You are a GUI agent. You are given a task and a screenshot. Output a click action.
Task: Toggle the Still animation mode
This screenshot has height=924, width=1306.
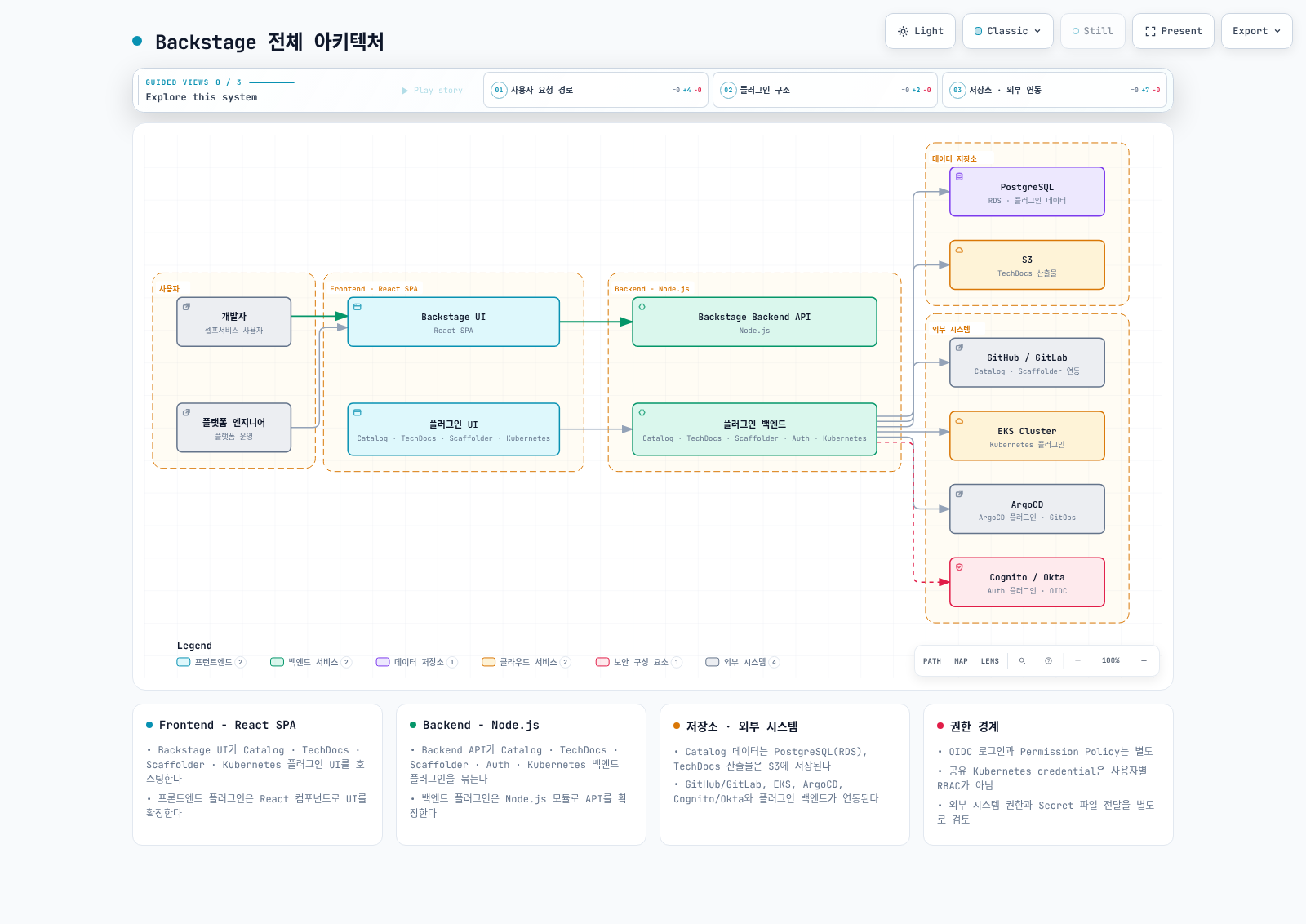pyautogui.click(x=1093, y=31)
